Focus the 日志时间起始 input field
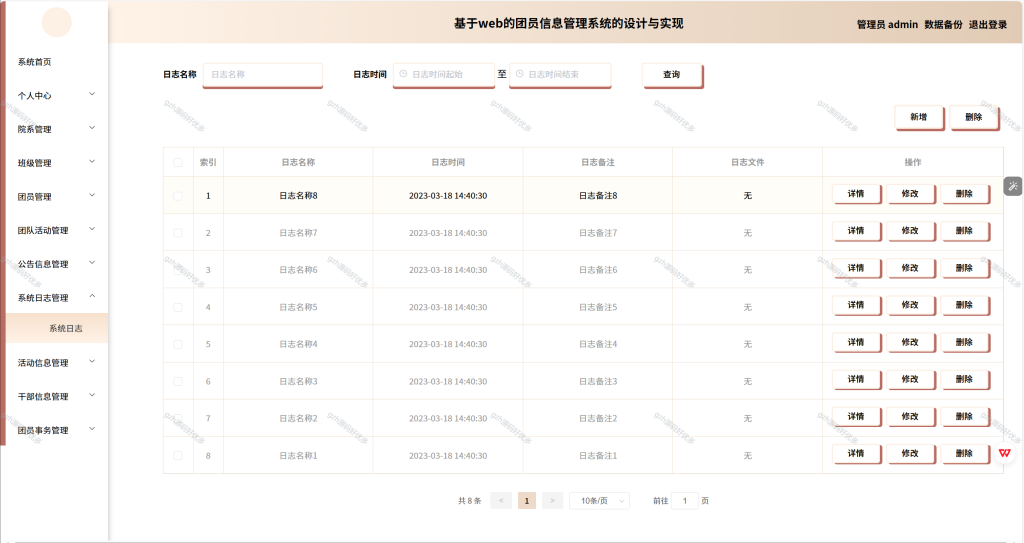Screen dimensions: 1024x543 coord(443,74)
